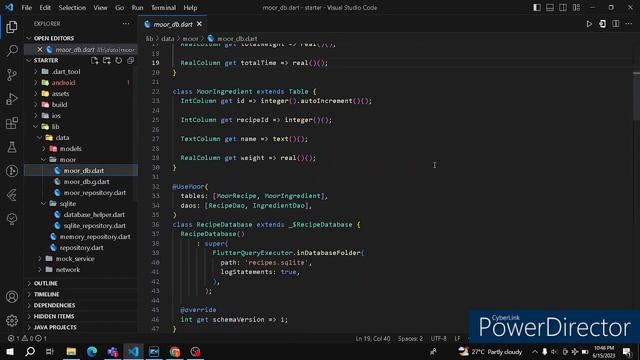This screenshot has height=360, width=640.
Task: Open the Search view in activity bar
Action: (x=12, y=51)
